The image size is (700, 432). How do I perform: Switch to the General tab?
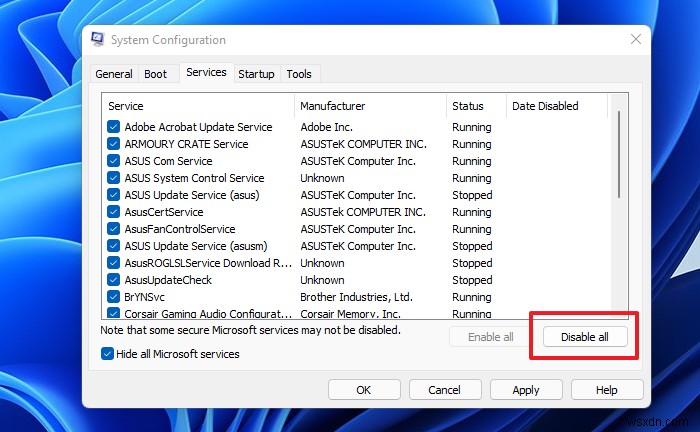[114, 74]
